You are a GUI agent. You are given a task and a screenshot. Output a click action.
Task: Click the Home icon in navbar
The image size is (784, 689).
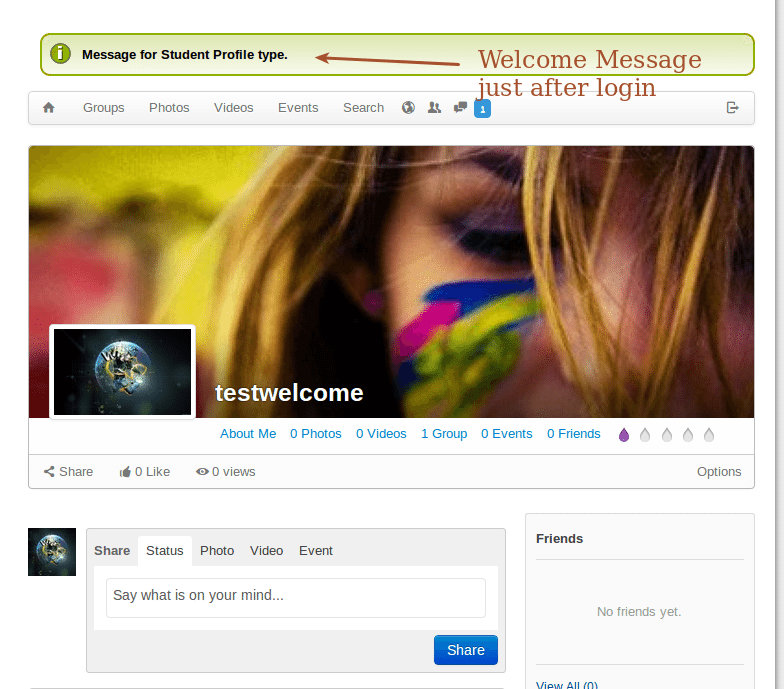[49, 108]
